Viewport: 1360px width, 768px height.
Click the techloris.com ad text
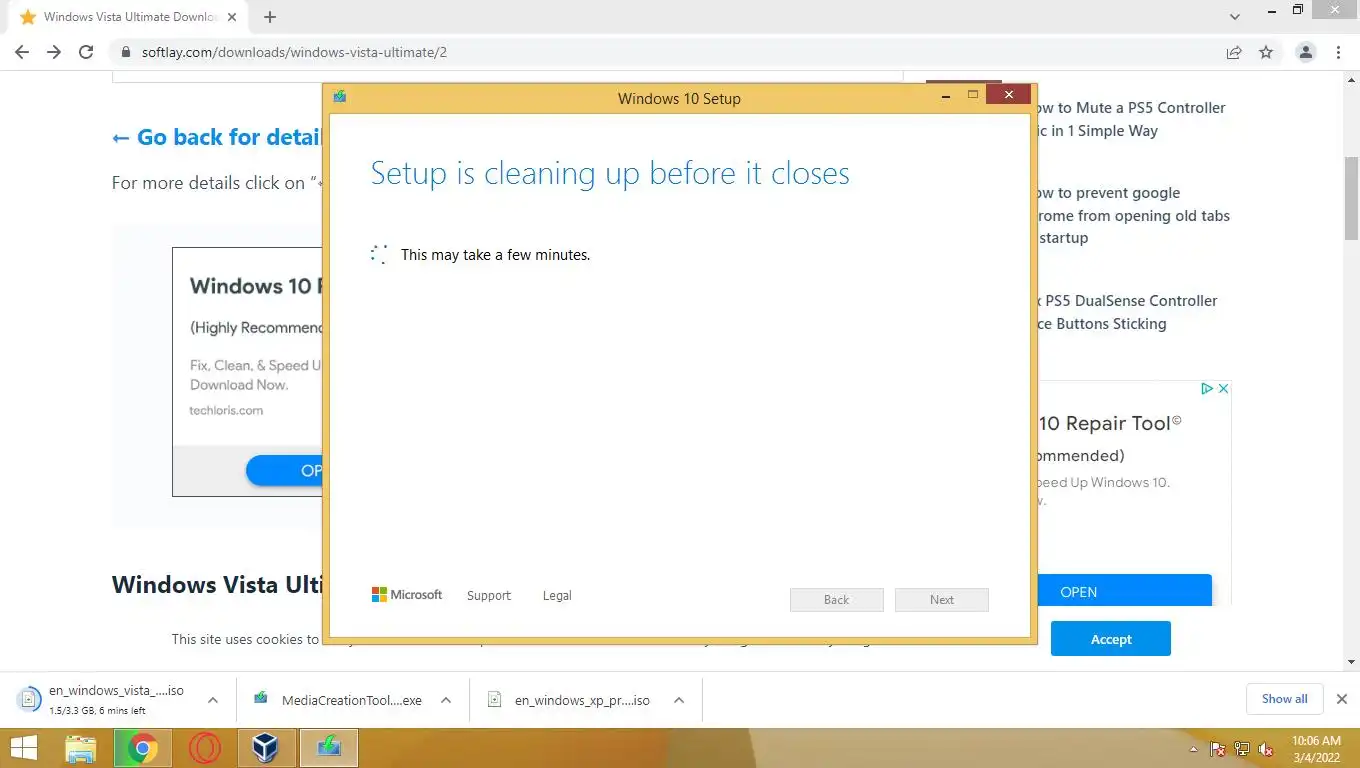pyautogui.click(x=226, y=410)
